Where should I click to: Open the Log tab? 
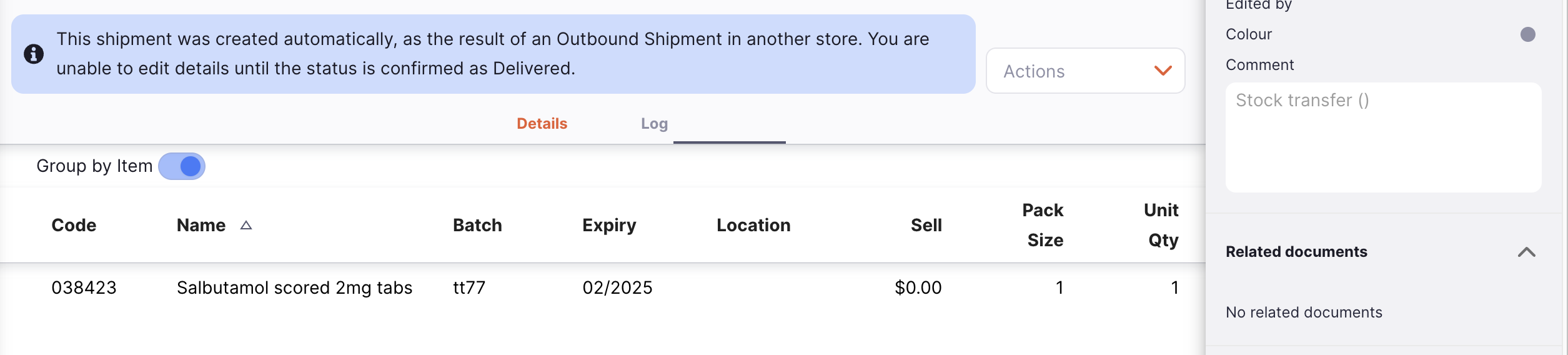click(x=654, y=124)
